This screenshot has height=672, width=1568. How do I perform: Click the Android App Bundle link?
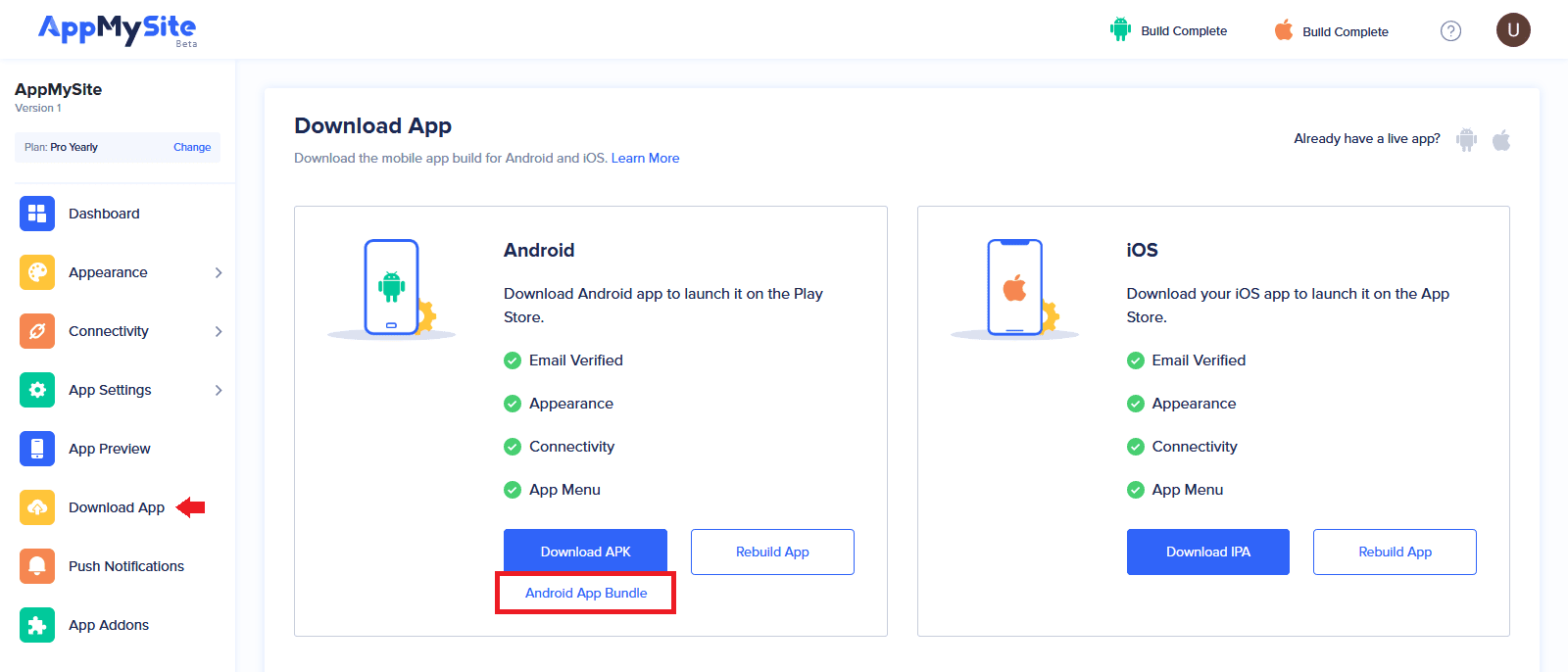[586, 593]
